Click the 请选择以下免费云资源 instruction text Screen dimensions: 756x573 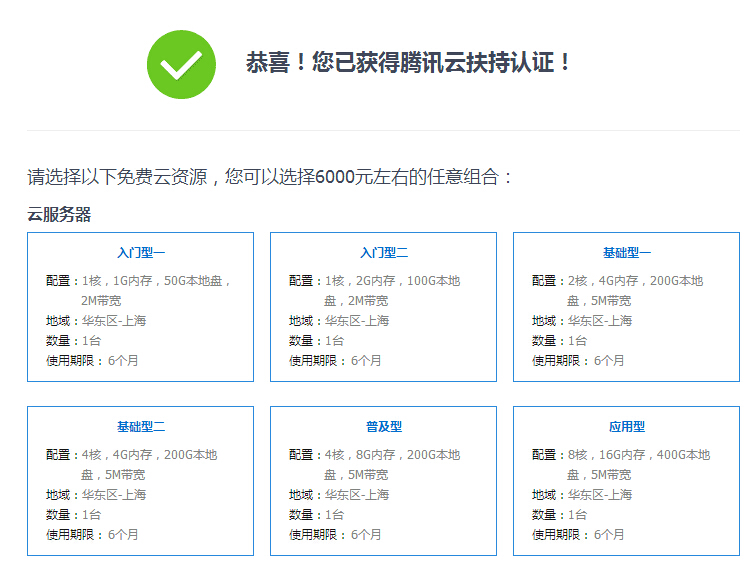[270, 177]
